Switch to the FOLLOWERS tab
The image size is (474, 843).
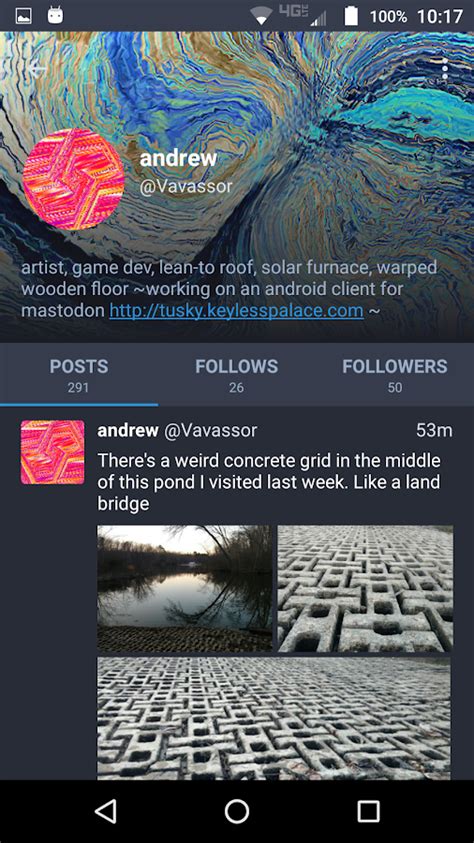pos(394,375)
